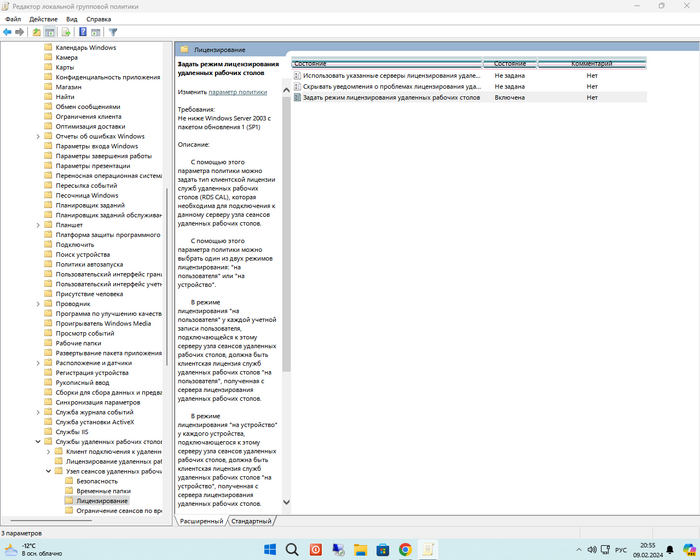Click the Forward arrow in toolbar

pos(20,32)
